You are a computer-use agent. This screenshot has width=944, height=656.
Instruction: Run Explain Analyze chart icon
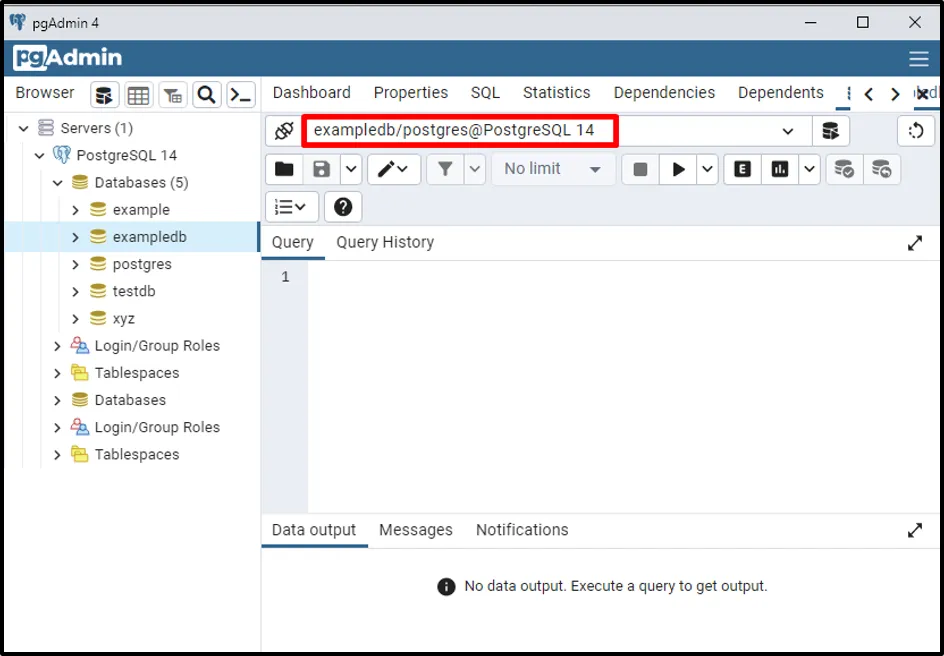coord(779,170)
